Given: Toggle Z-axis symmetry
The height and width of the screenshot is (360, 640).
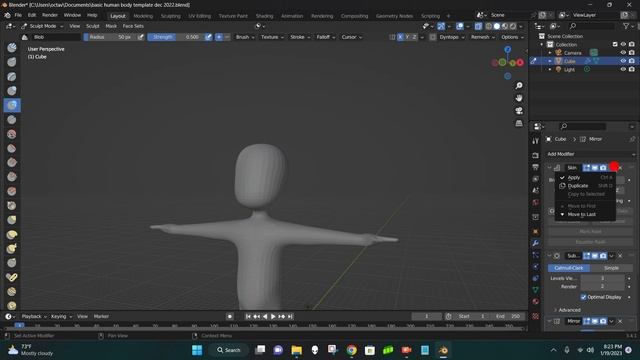Looking at the screenshot, I should [414, 37].
